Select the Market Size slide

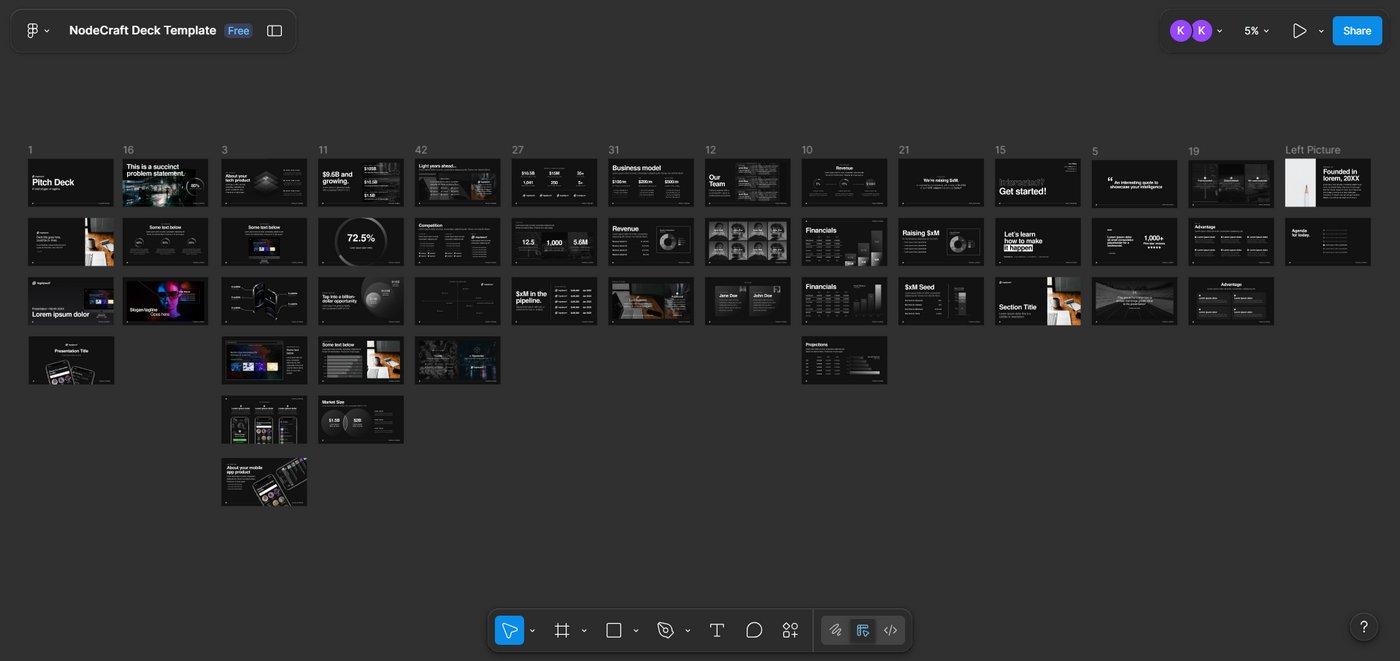pyautogui.click(x=361, y=419)
